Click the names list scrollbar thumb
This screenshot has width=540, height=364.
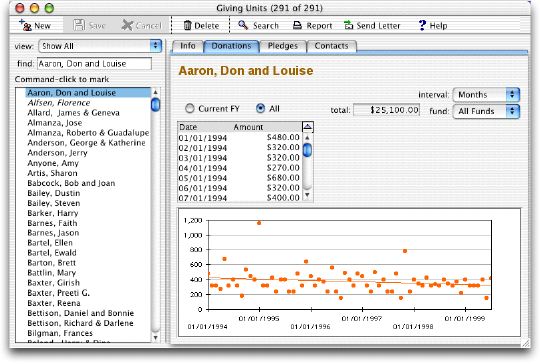155,105
